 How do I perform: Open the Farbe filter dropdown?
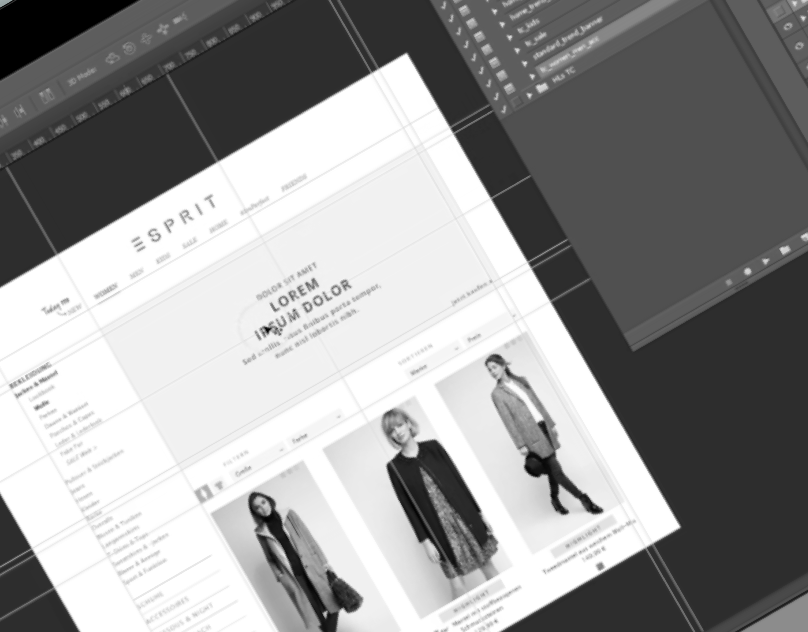[x=318, y=428]
